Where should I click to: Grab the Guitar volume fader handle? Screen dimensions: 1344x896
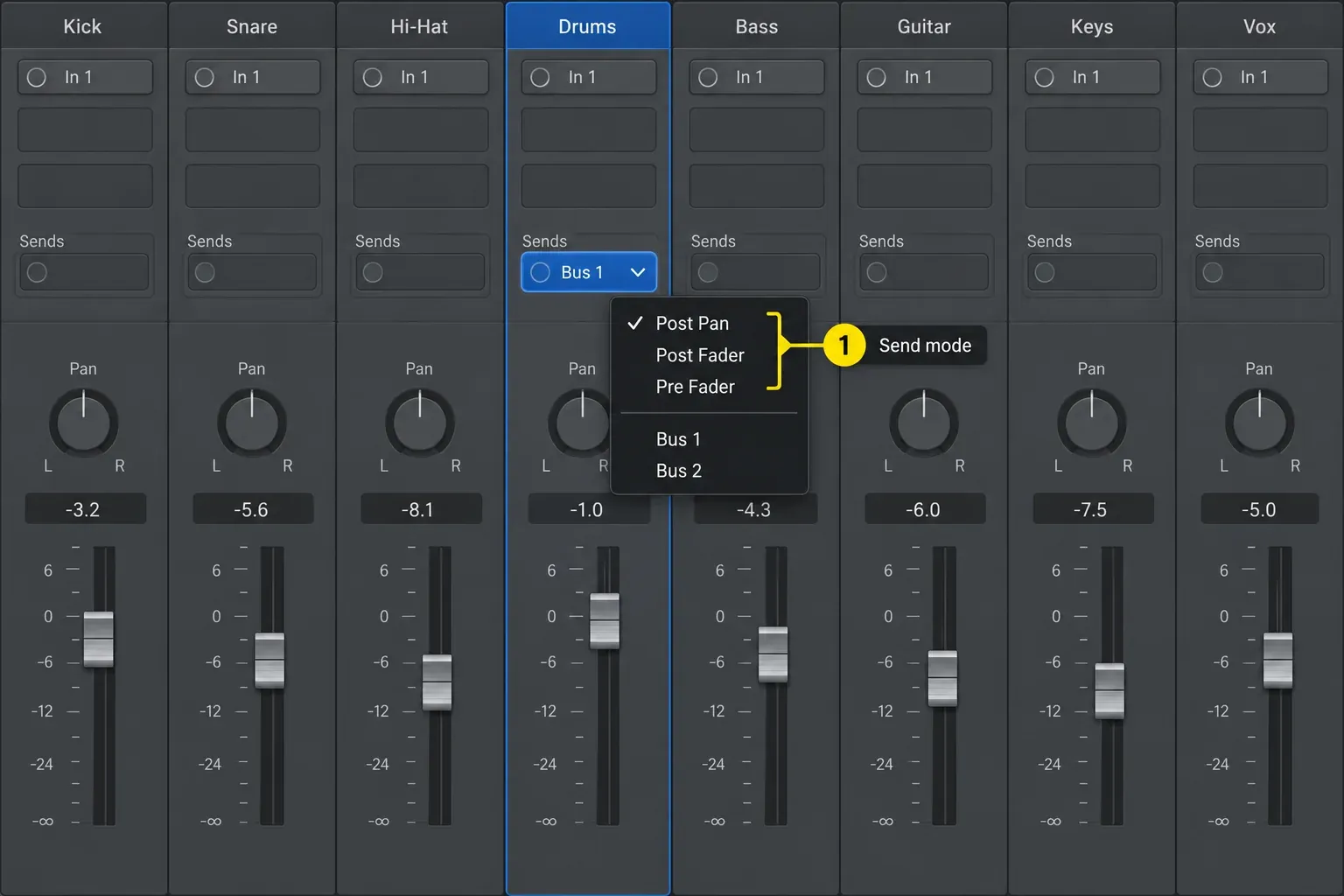click(x=942, y=679)
